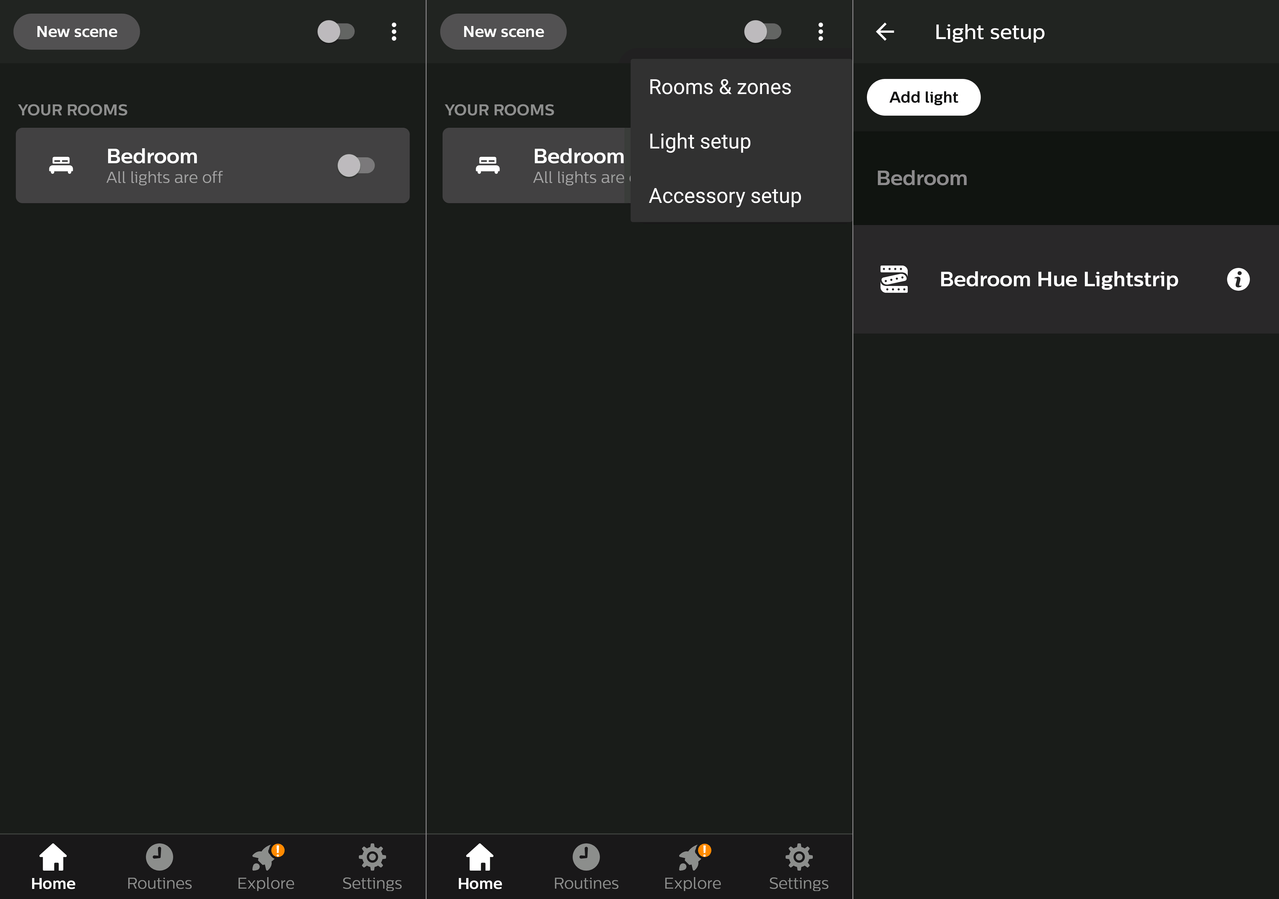Toggle all lights switch in left screen header
The width and height of the screenshot is (1279, 899).
(x=336, y=32)
